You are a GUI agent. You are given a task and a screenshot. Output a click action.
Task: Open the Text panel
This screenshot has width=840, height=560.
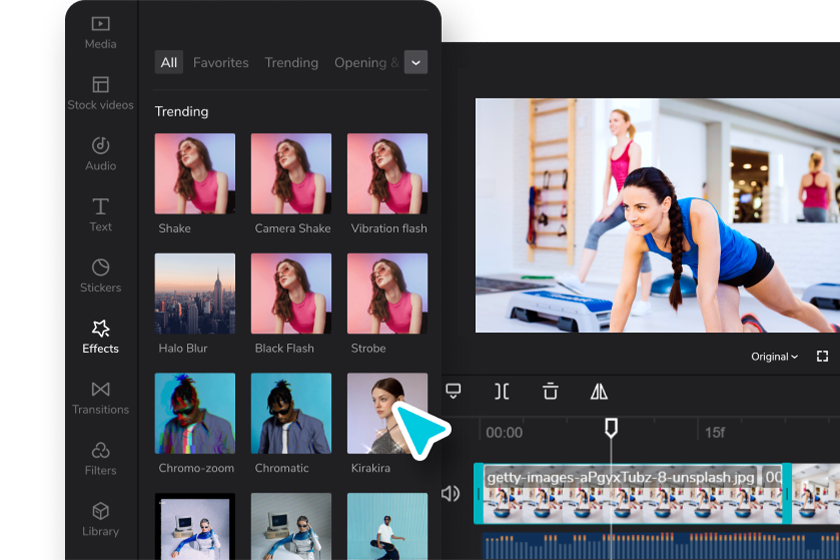(100, 215)
